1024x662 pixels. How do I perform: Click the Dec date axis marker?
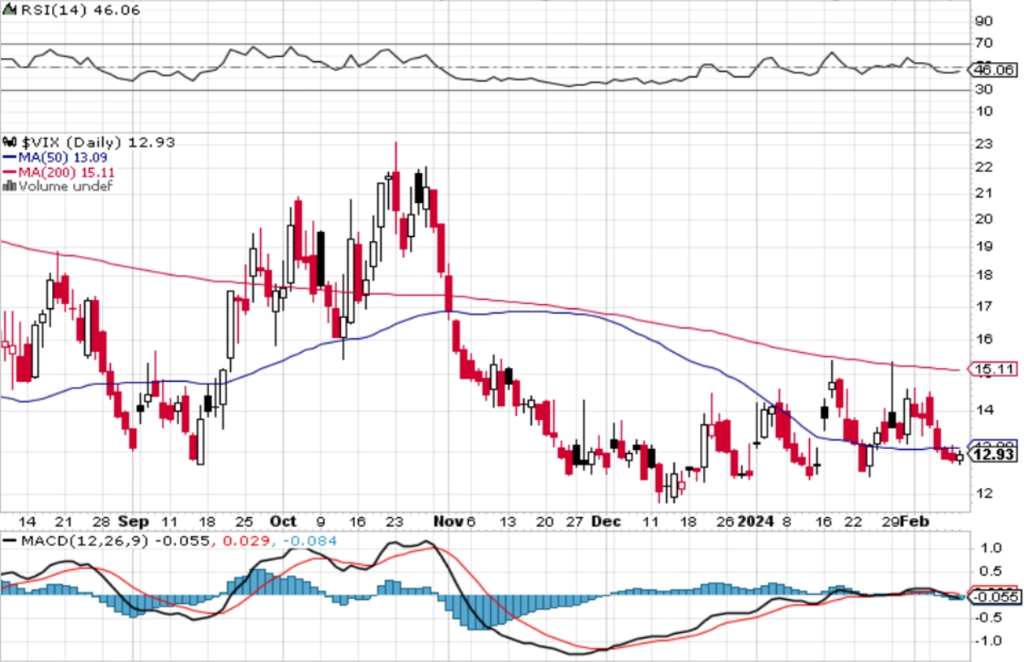point(605,522)
